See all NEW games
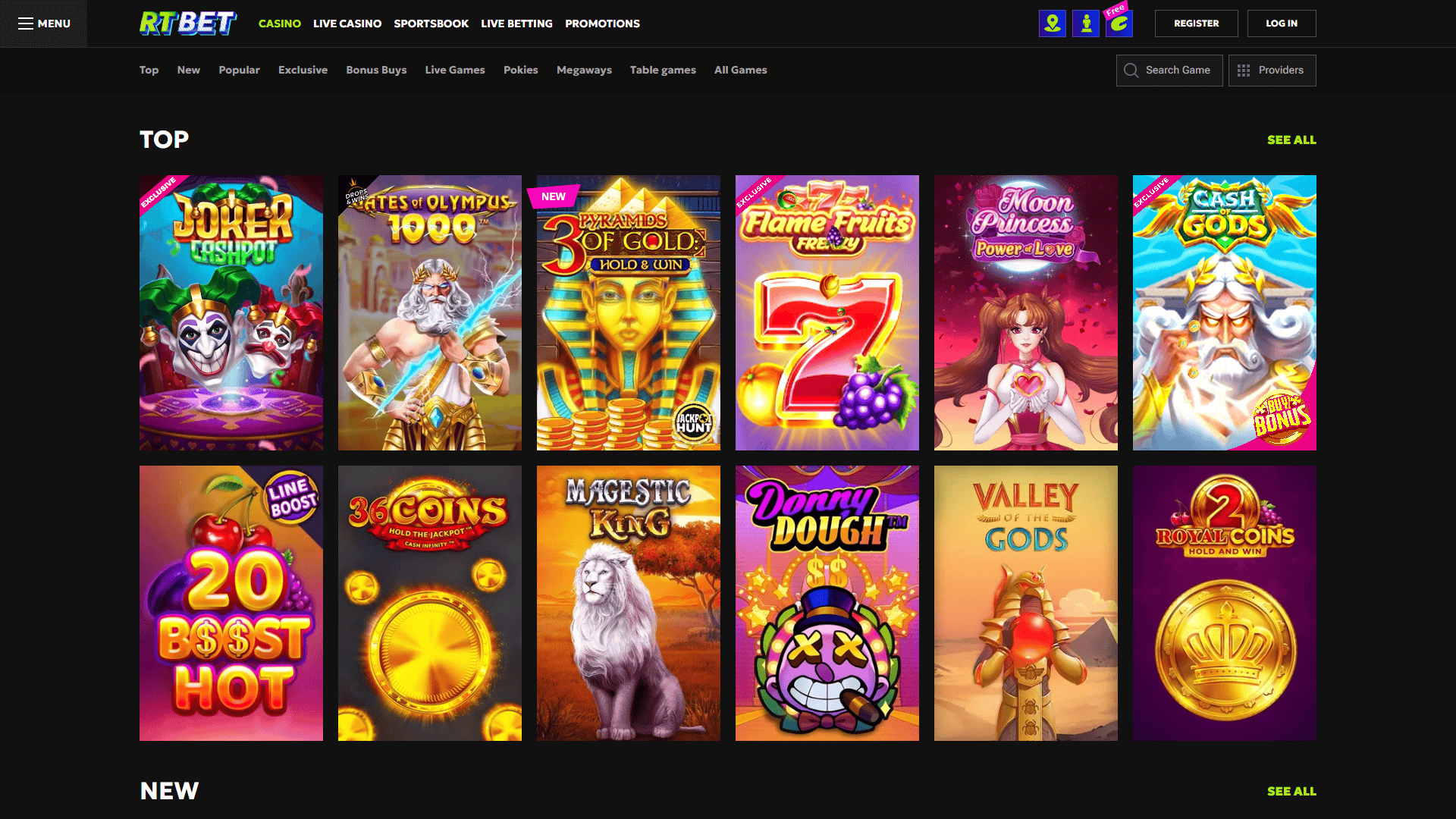This screenshot has height=819, width=1456. pyautogui.click(x=1291, y=791)
